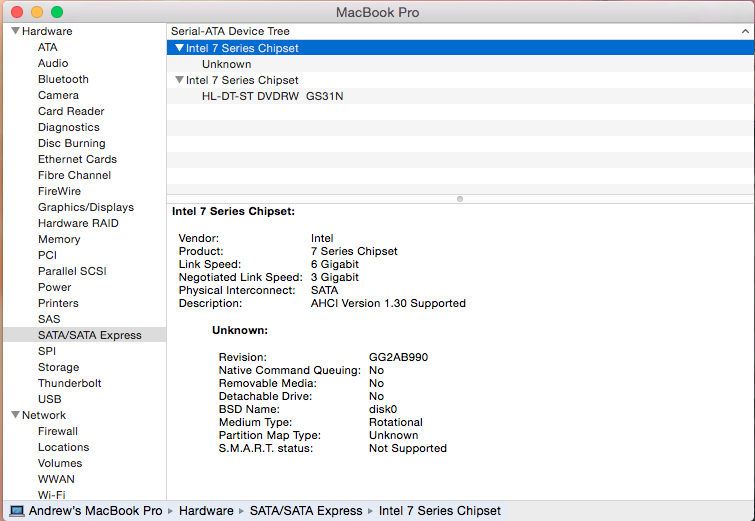Select ATA in the sidebar
The height and width of the screenshot is (521, 755).
click(48, 47)
